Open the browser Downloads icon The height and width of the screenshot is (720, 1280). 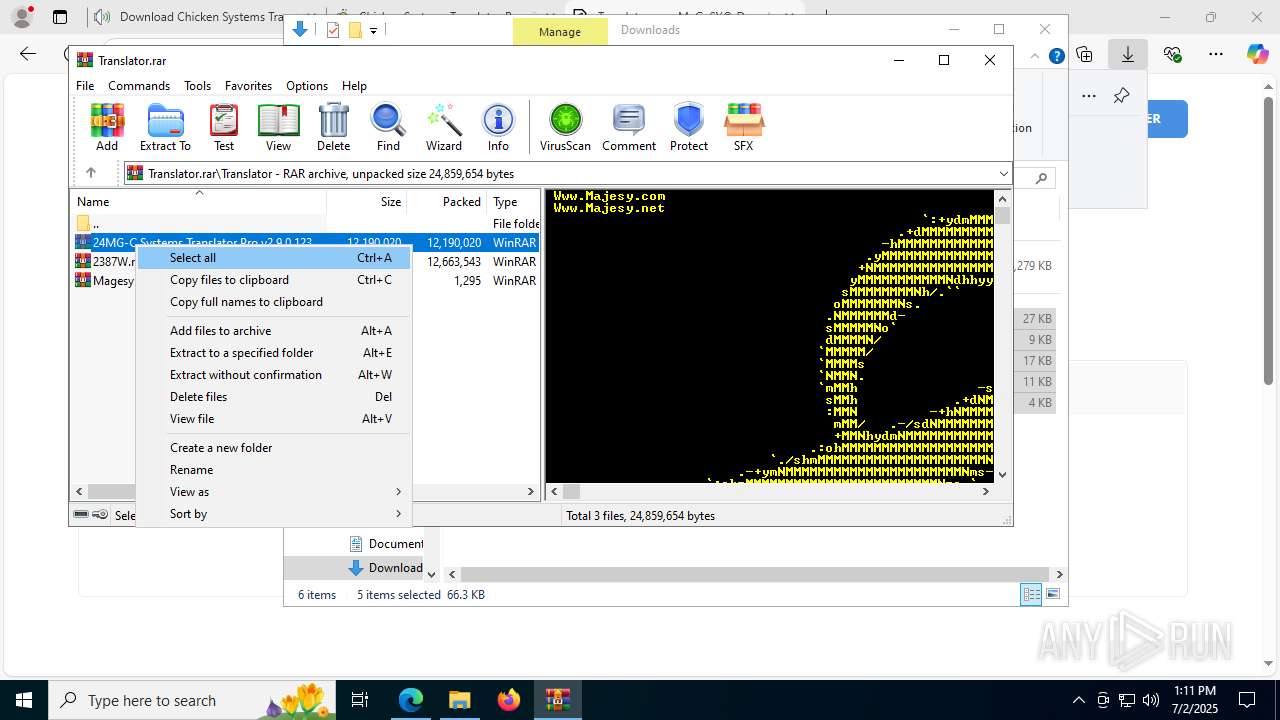[x=1128, y=54]
